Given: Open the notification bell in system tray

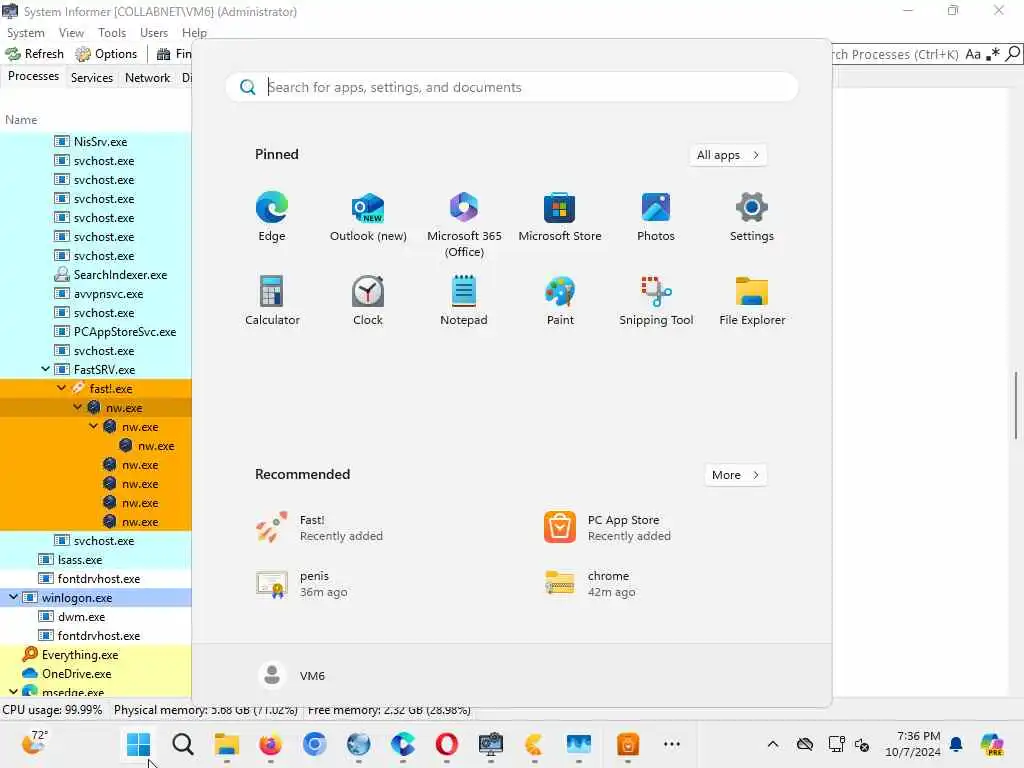Looking at the screenshot, I should [956, 744].
